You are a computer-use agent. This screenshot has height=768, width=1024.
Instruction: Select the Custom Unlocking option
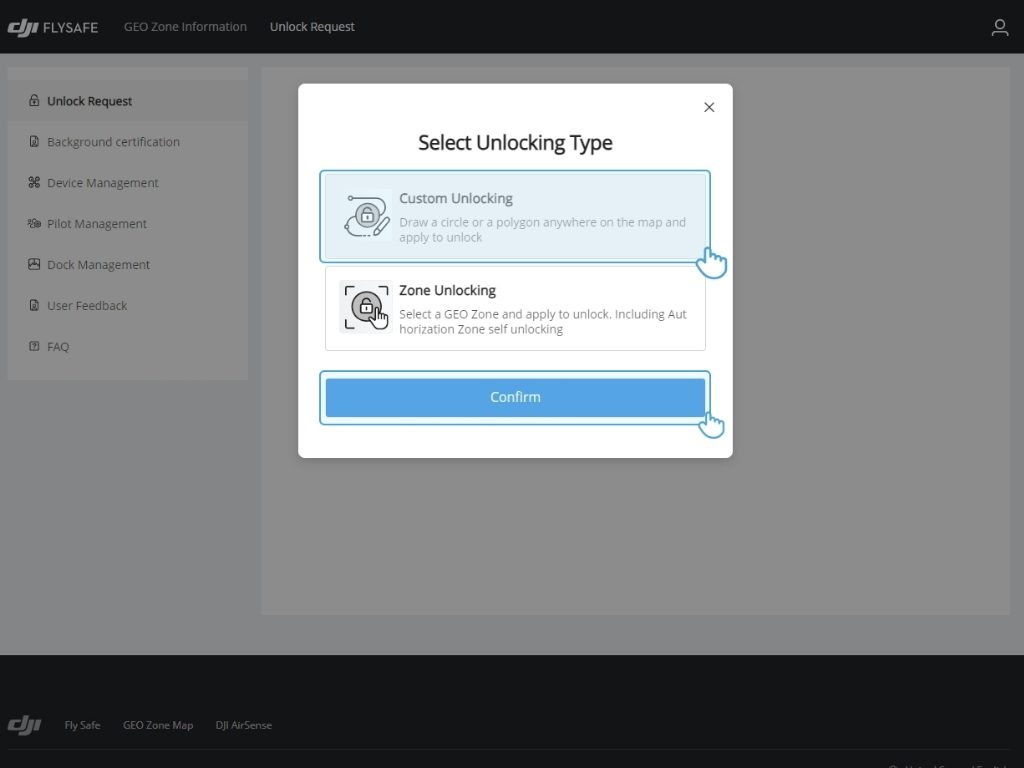click(515, 215)
